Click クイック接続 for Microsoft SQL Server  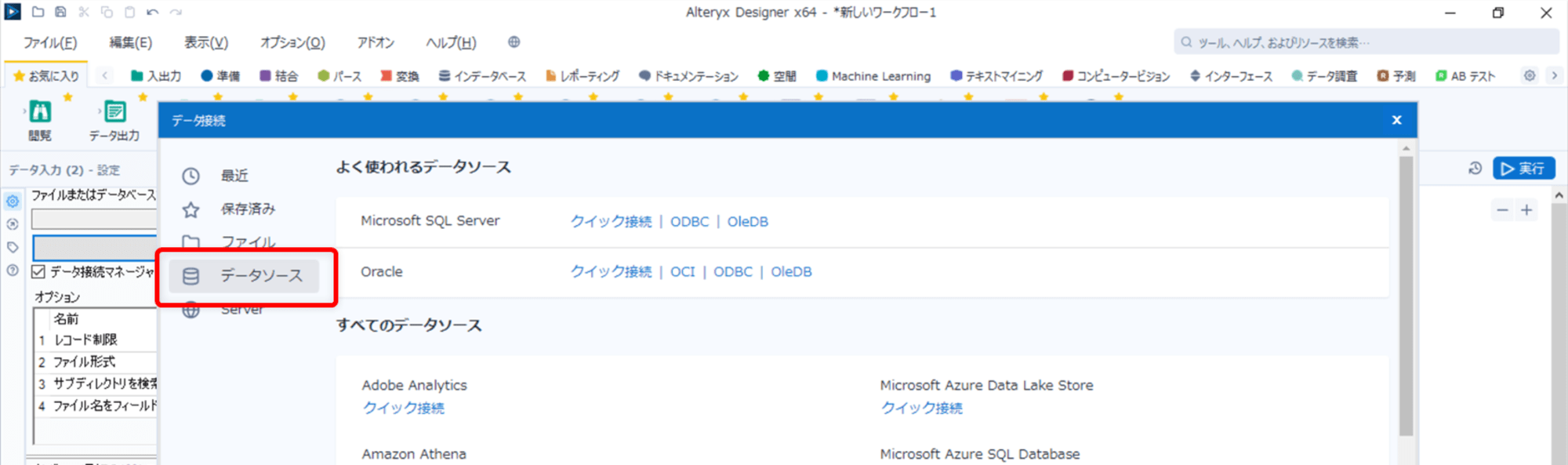coord(611,221)
